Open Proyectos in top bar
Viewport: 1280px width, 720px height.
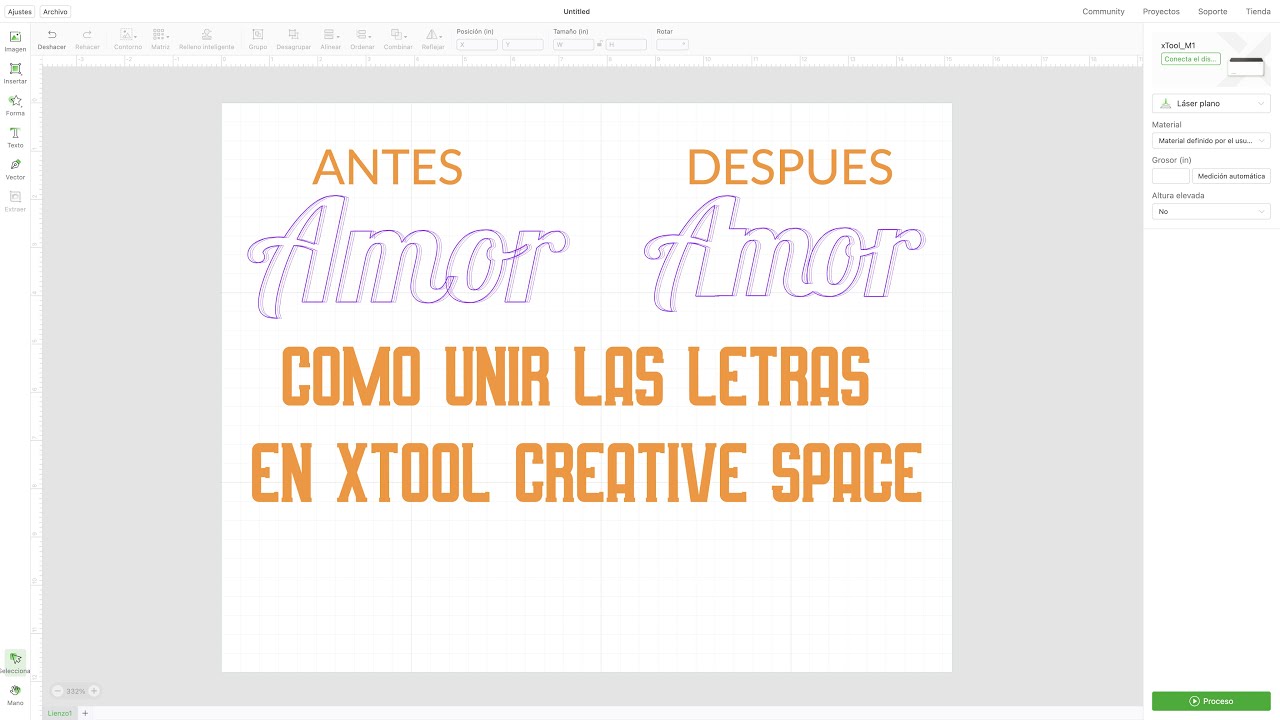1161,12
